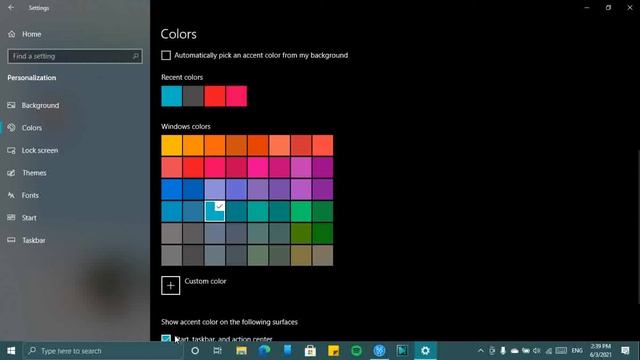Click the taskbar Type here to search box
The image size is (640, 360).
pyautogui.click(x=103, y=351)
